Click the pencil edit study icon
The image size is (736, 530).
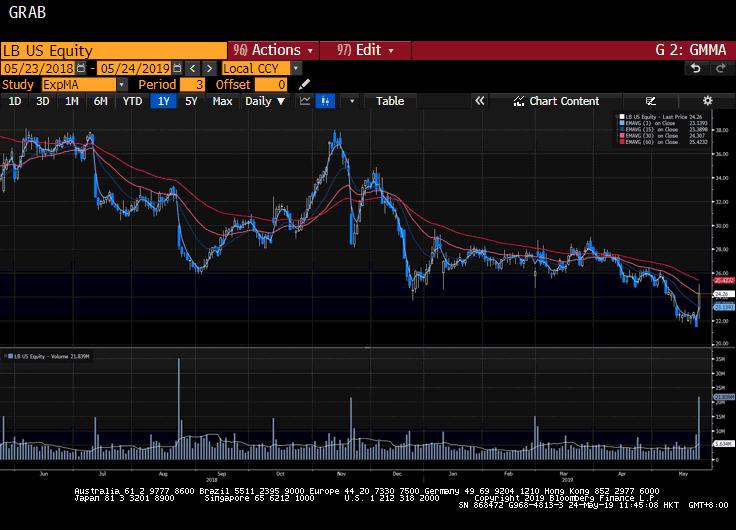point(304,85)
